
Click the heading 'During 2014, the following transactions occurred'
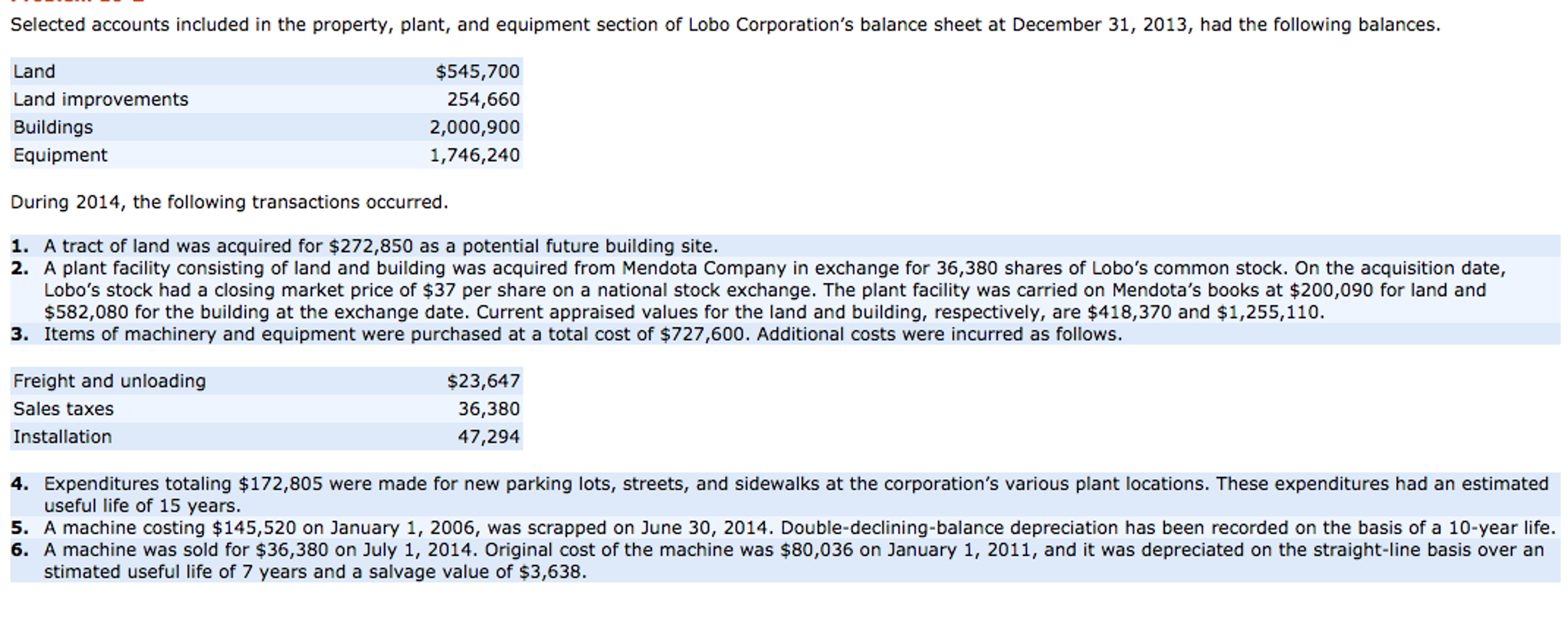pyautogui.click(x=229, y=202)
